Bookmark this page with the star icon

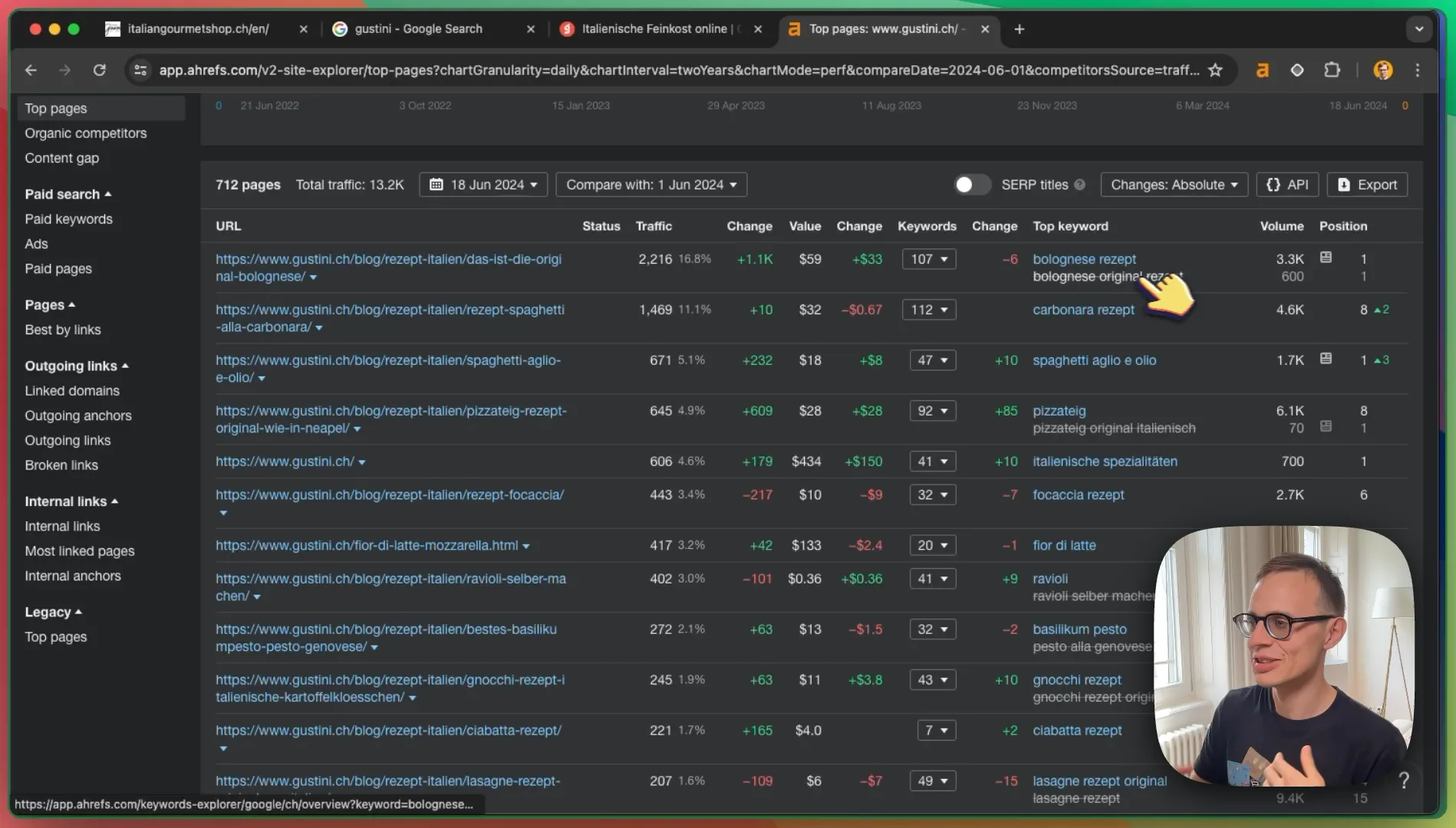1215,71
